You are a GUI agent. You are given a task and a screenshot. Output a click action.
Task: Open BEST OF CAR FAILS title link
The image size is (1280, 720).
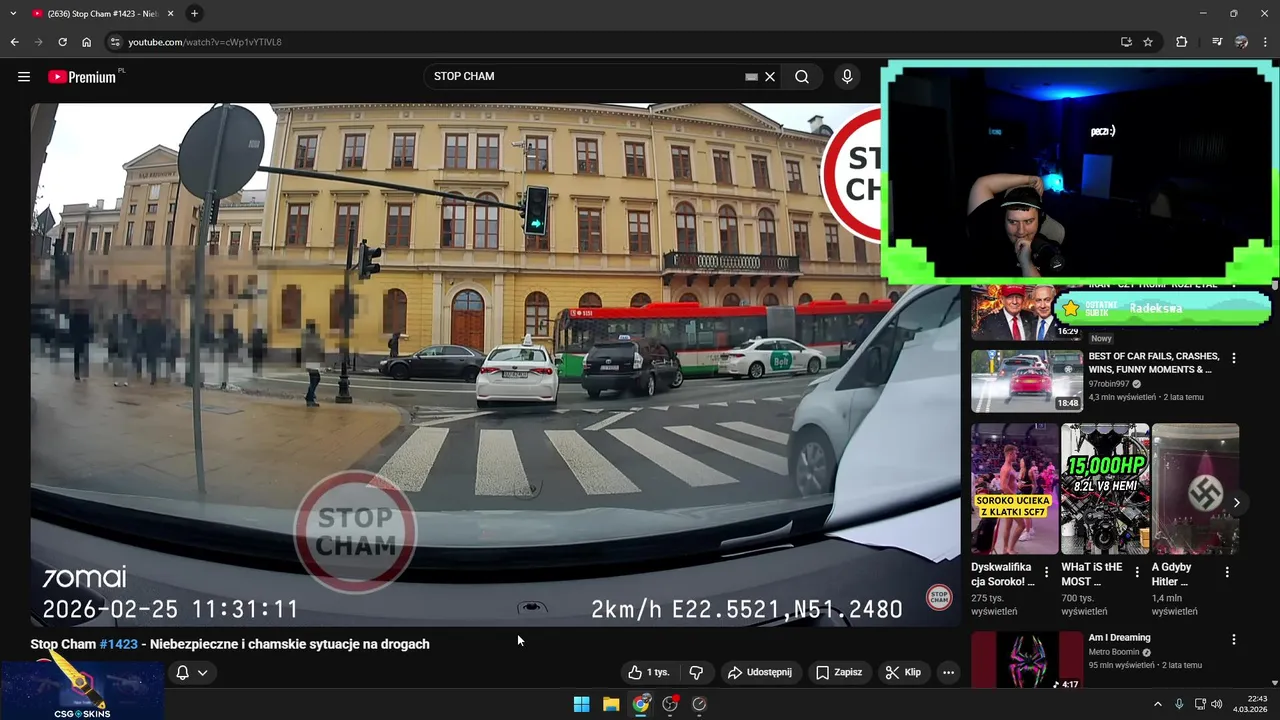coord(1154,362)
